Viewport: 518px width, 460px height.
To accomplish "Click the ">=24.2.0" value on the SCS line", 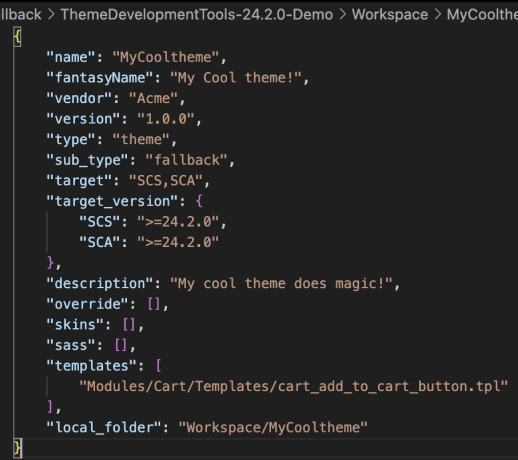I will point(178,222).
